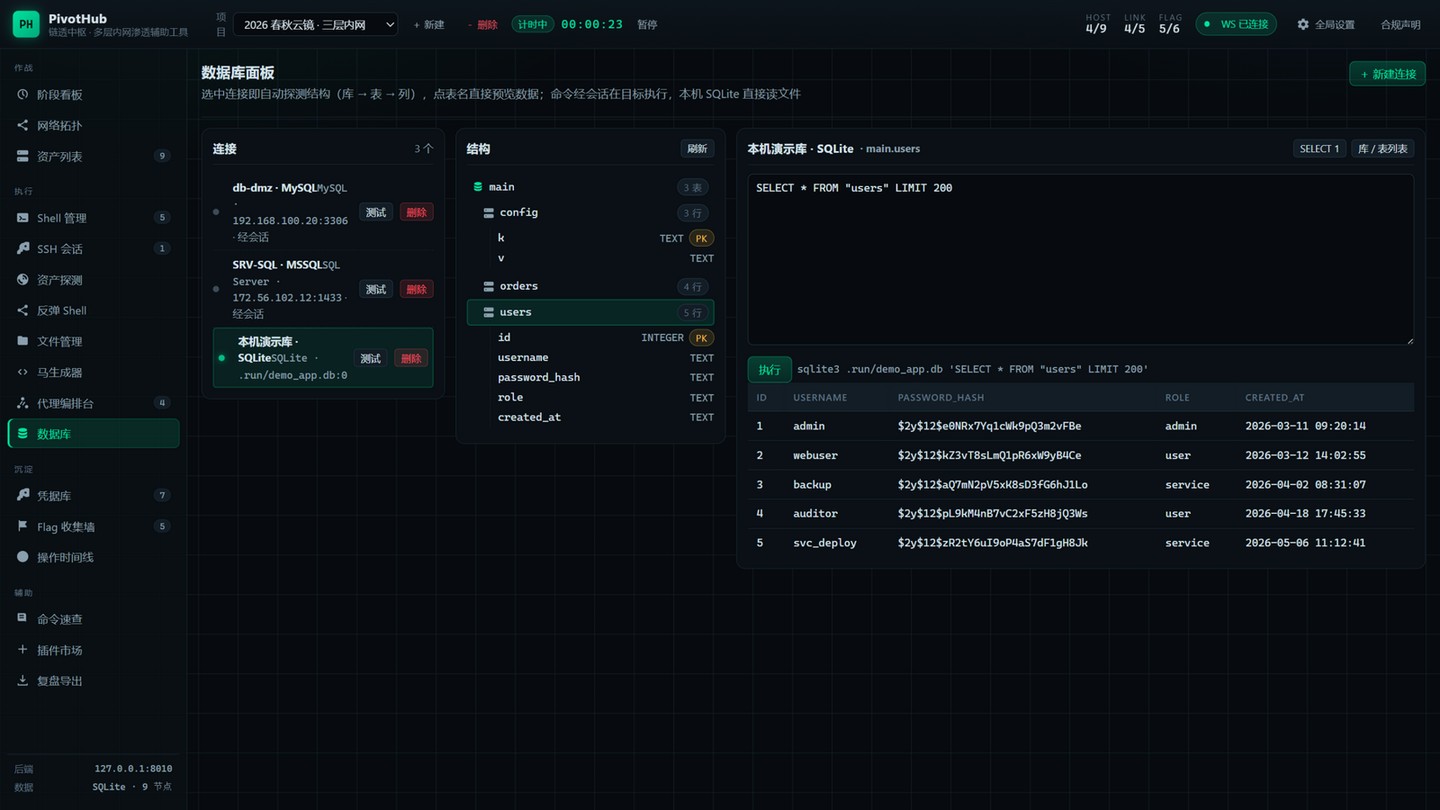Image resolution: width=1440 pixels, height=810 pixels.
Task: Open 合规声明 link
Action: pyautogui.click(x=1400, y=25)
